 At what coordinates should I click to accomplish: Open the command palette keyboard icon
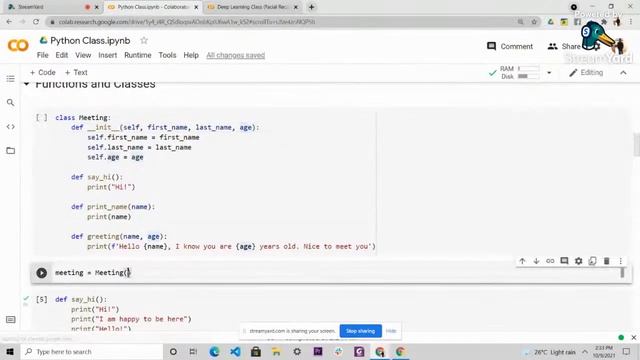pos(11,319)
